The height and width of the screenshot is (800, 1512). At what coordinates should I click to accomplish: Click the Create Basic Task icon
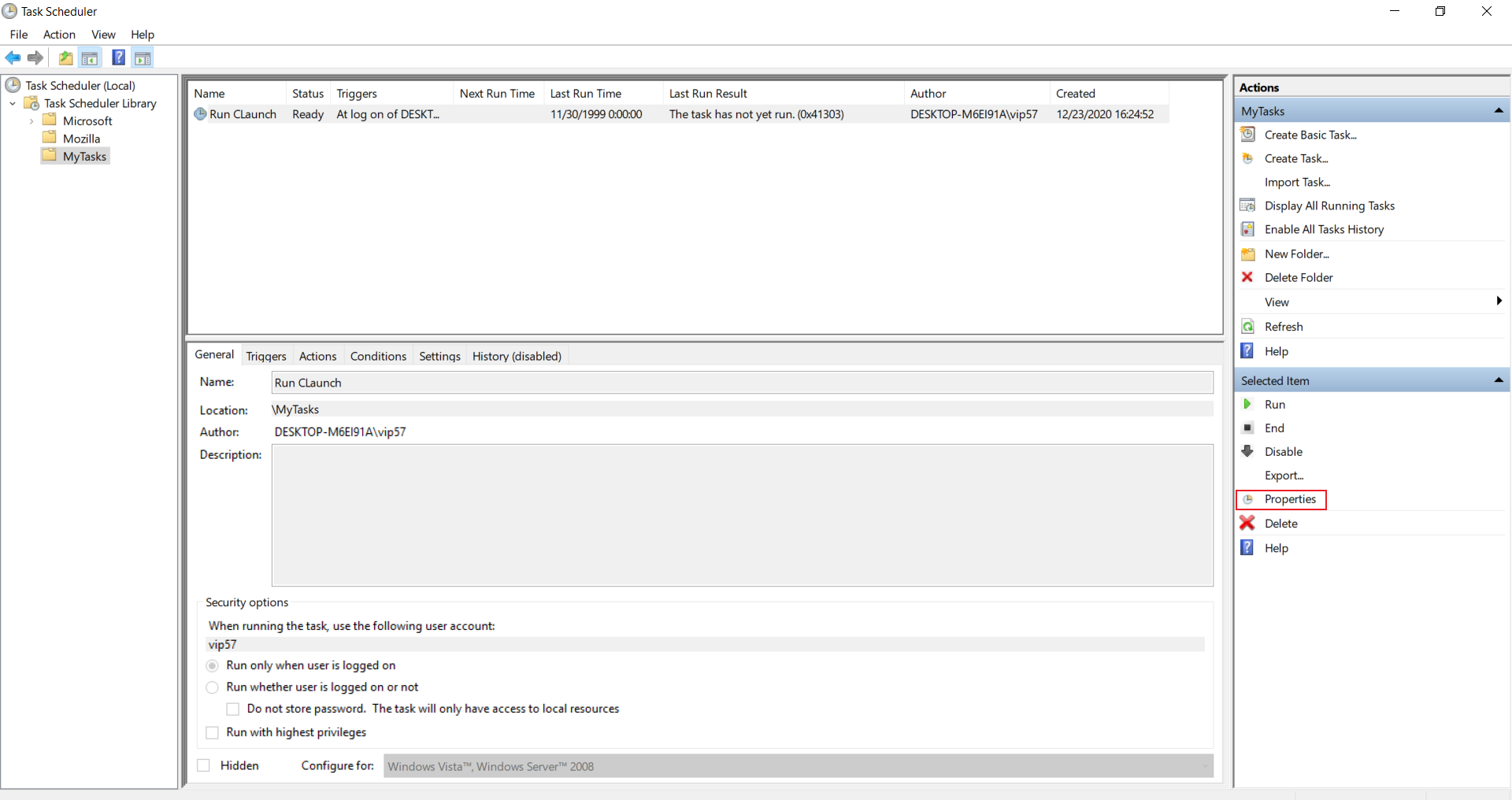pyautogui.click(x=1249, y=135)
